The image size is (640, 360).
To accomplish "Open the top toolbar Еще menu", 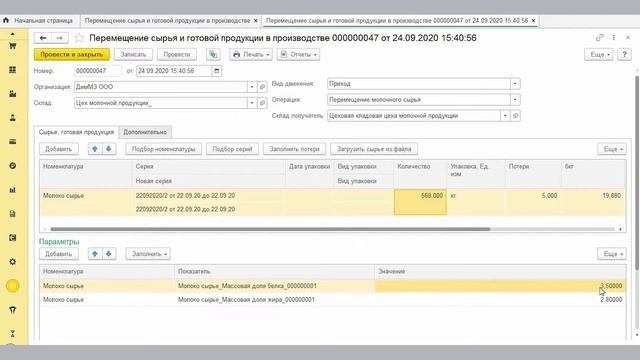I will click(x=599, y=54).
